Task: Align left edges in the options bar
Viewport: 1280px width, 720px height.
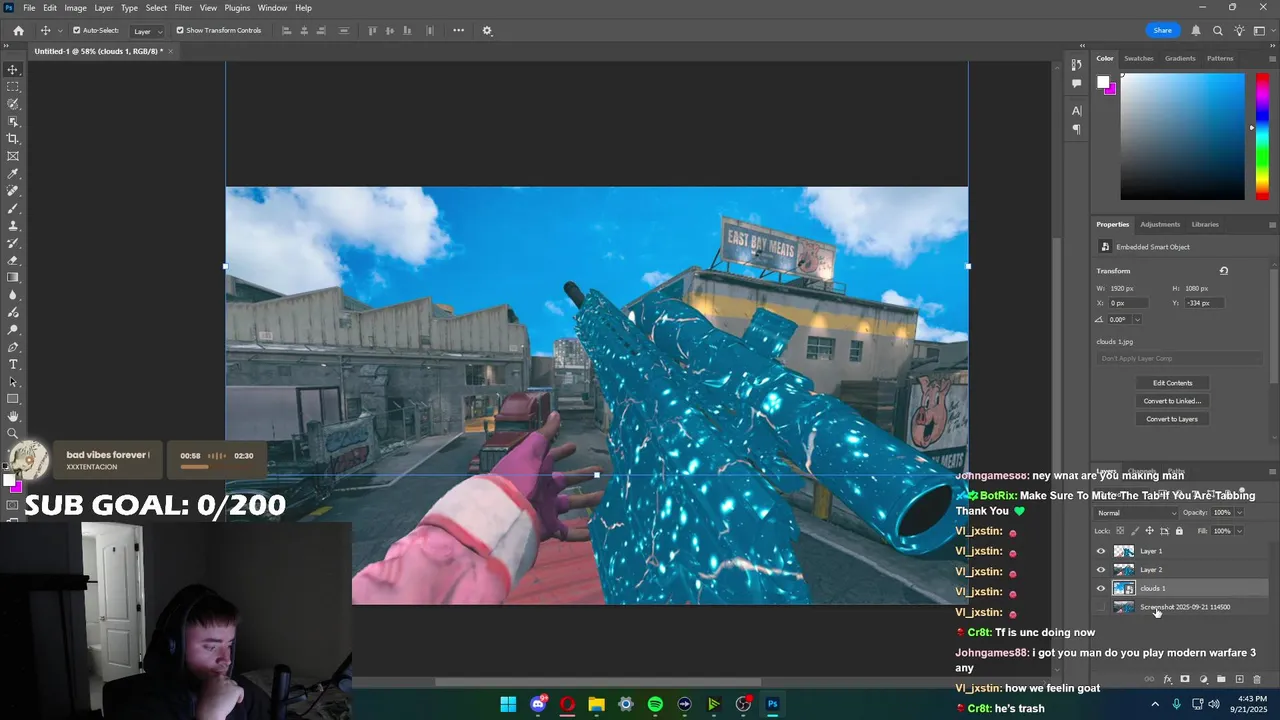Action: click(286, 31)
